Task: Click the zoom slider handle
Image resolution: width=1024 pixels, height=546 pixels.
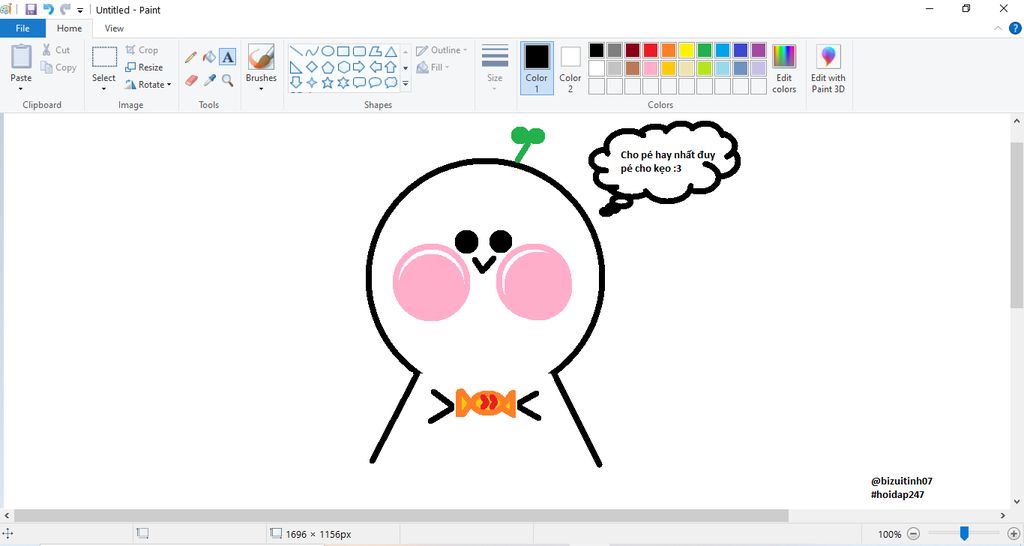Action: tap(964, 534)
